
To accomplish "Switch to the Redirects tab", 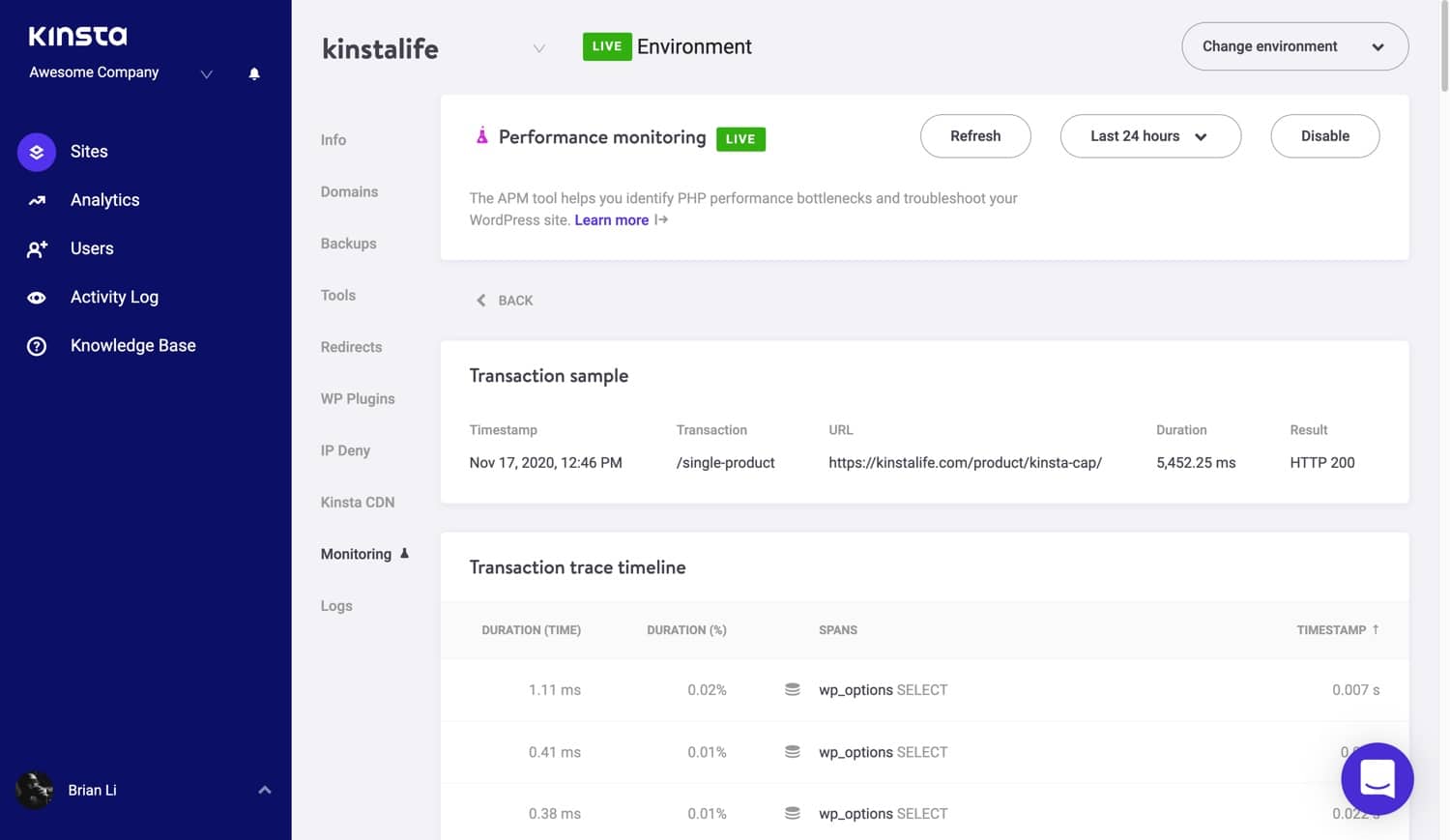I will 351,347.
